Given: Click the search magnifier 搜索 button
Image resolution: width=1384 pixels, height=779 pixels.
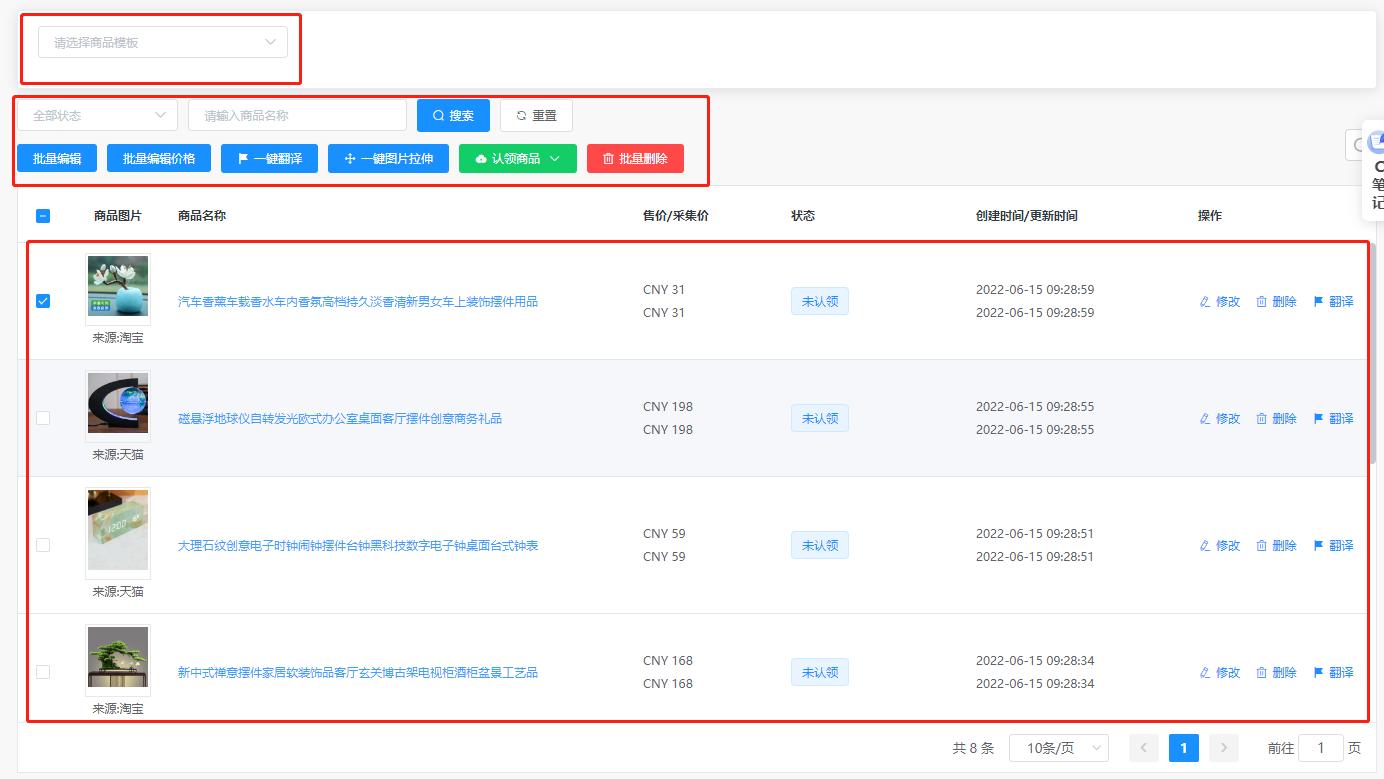Looking at the screenshot, I should [x=453, y=116].
